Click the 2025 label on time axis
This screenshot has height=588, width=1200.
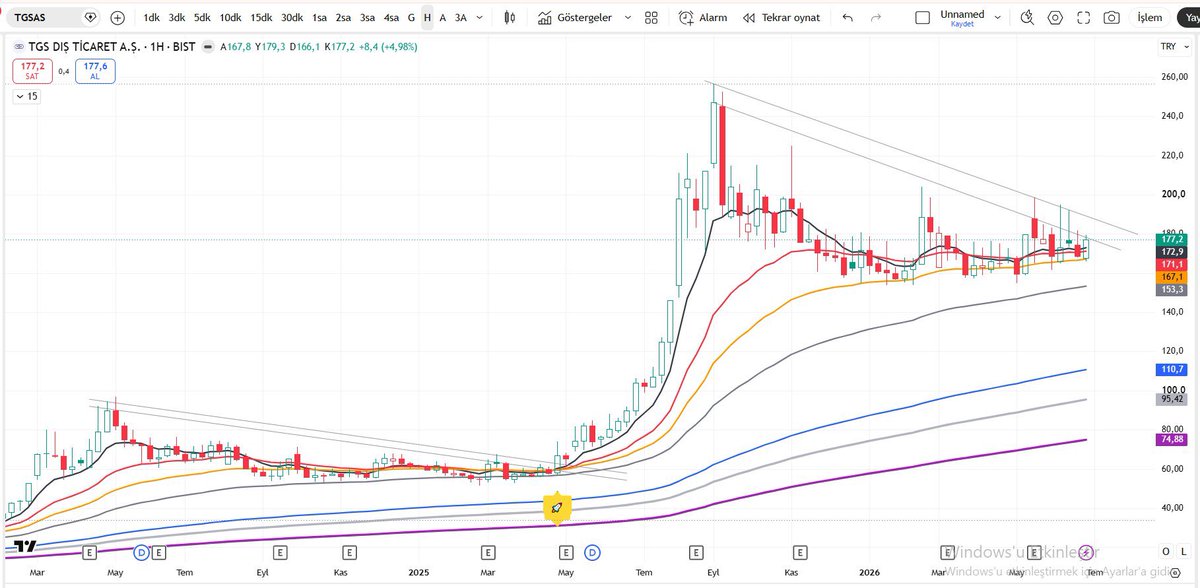tap(418, 572)
